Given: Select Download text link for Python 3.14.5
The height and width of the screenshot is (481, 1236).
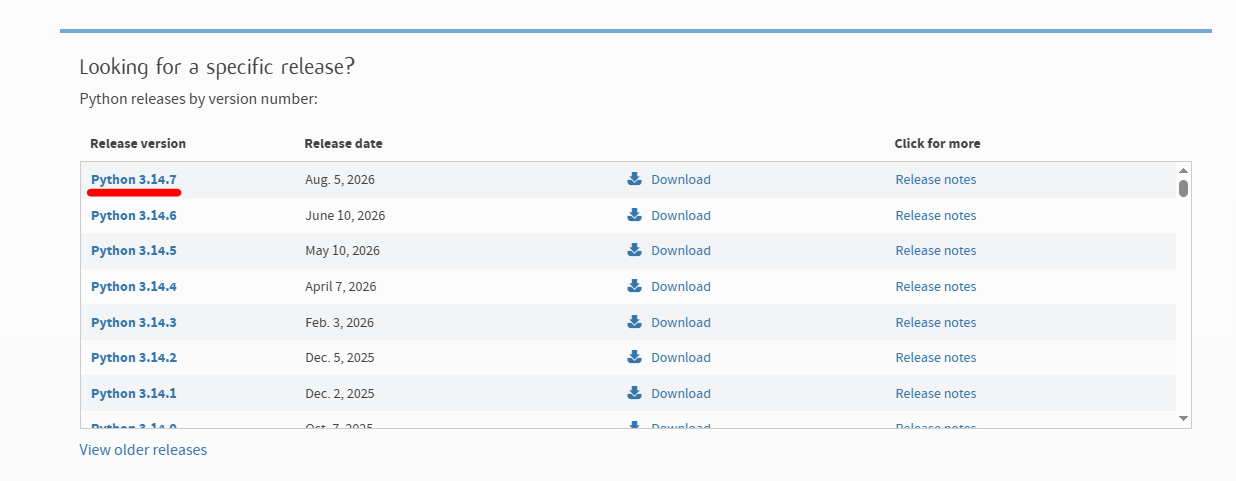Looking at the screenshot, I should tap(681, 250).
